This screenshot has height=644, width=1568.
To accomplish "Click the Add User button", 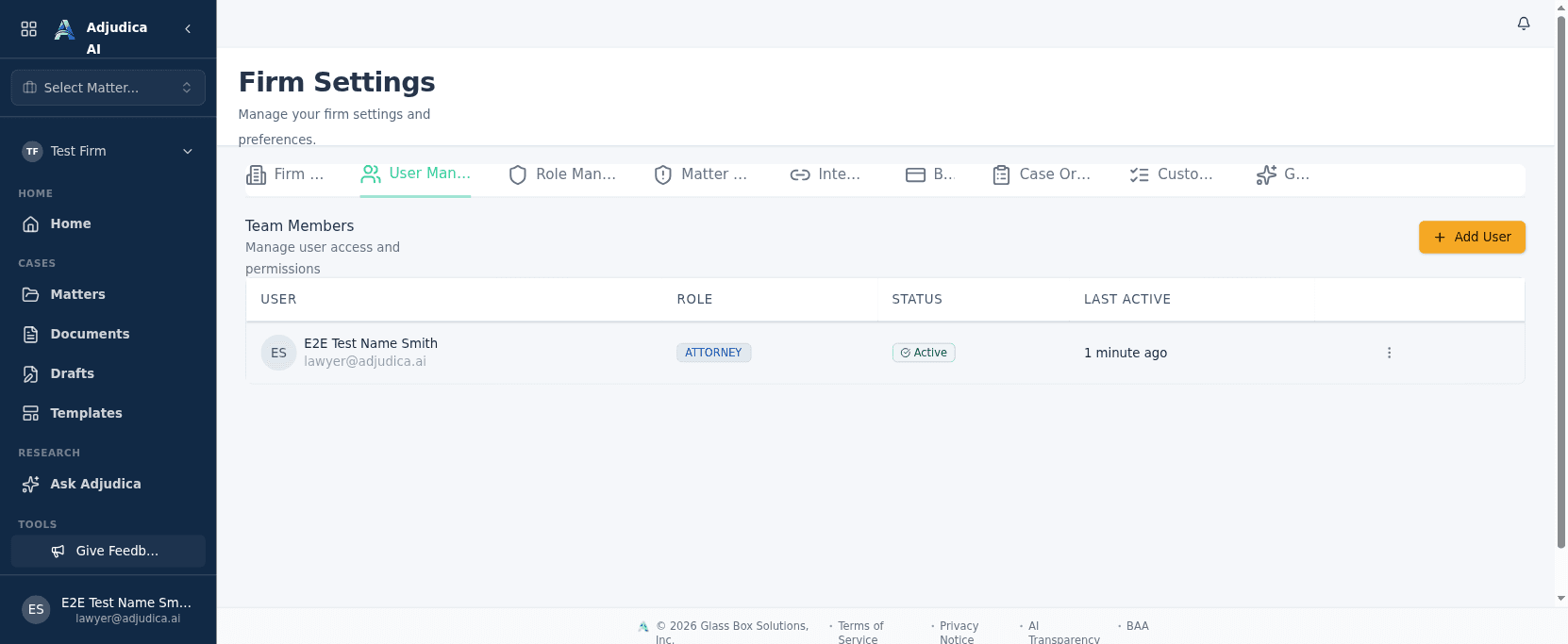I will pos(1472,237).
